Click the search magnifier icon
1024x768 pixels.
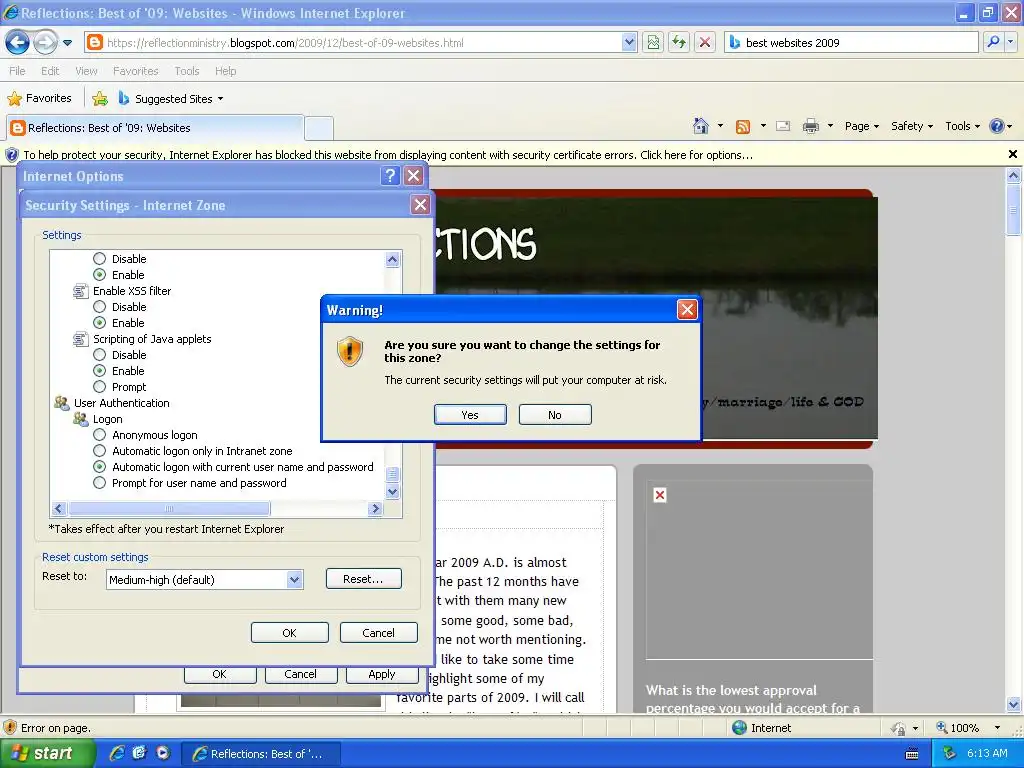[993, 42]
